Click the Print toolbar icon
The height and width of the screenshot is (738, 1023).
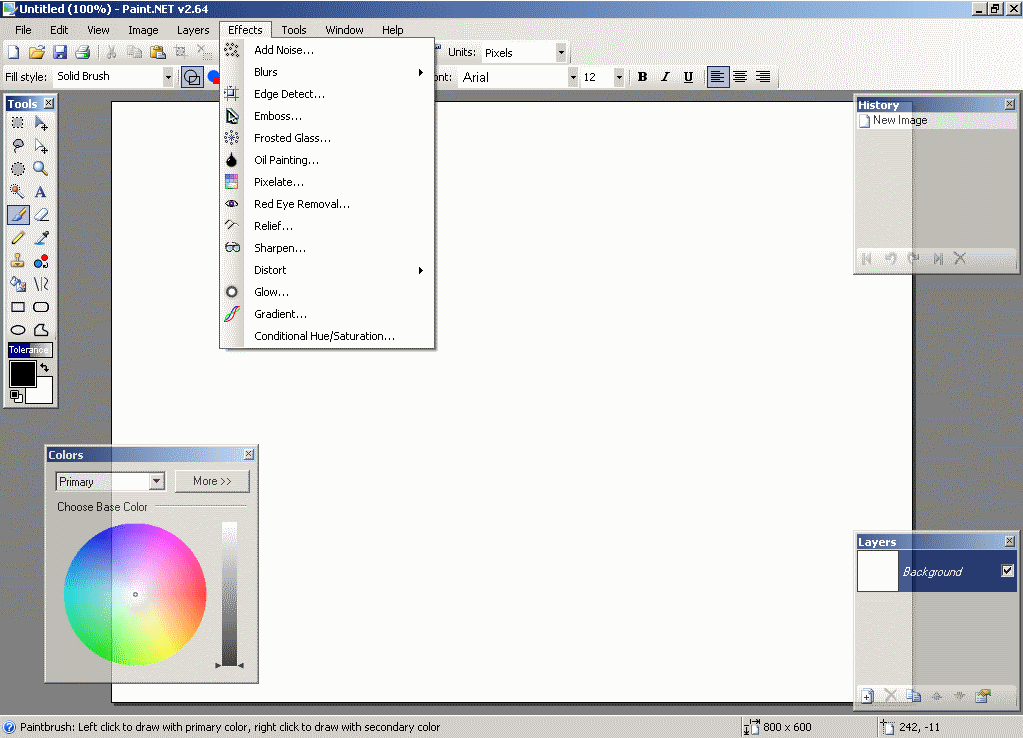(x=82, y=52)
